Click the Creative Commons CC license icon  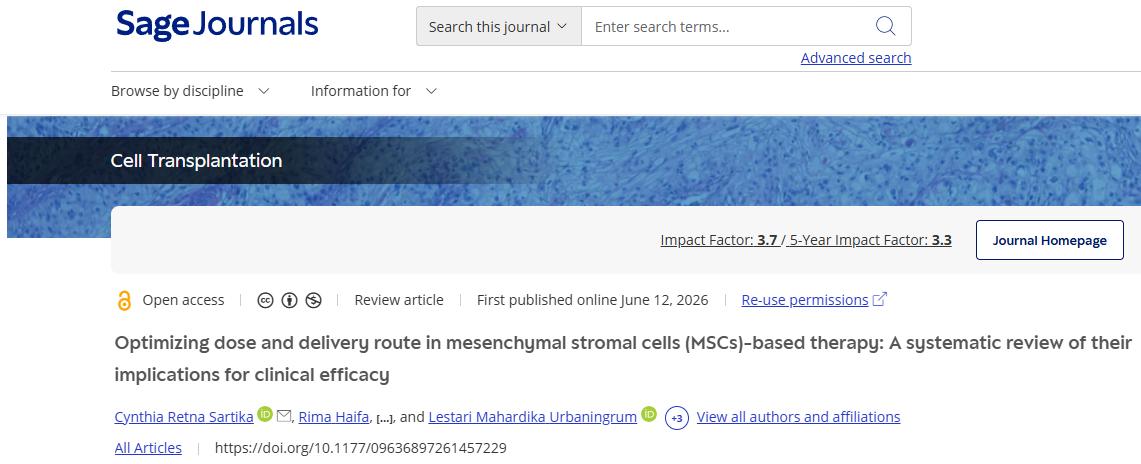point(266,300)
